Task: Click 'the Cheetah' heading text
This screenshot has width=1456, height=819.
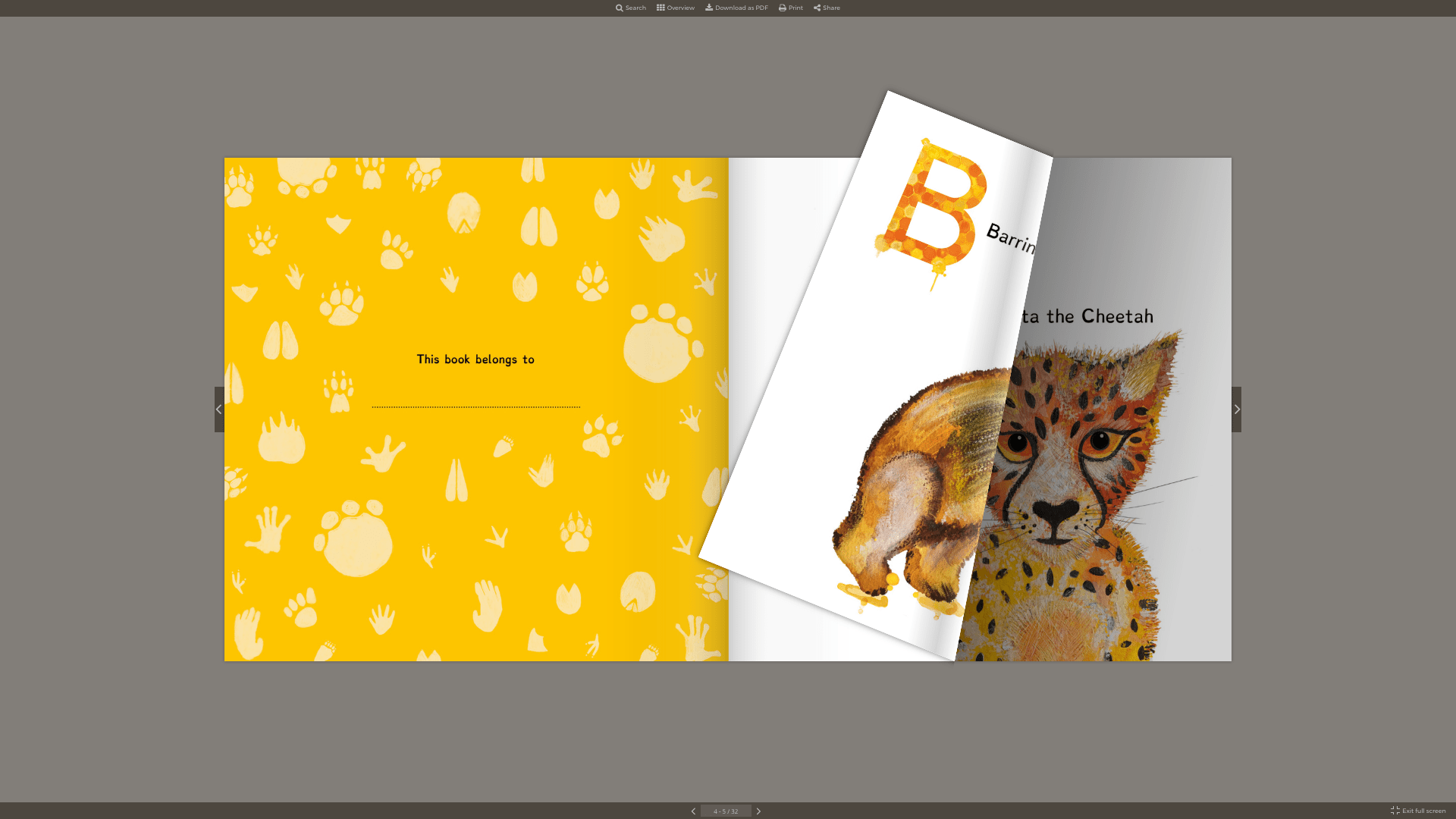Action: pyautogui.click(x=1100, y=316)
